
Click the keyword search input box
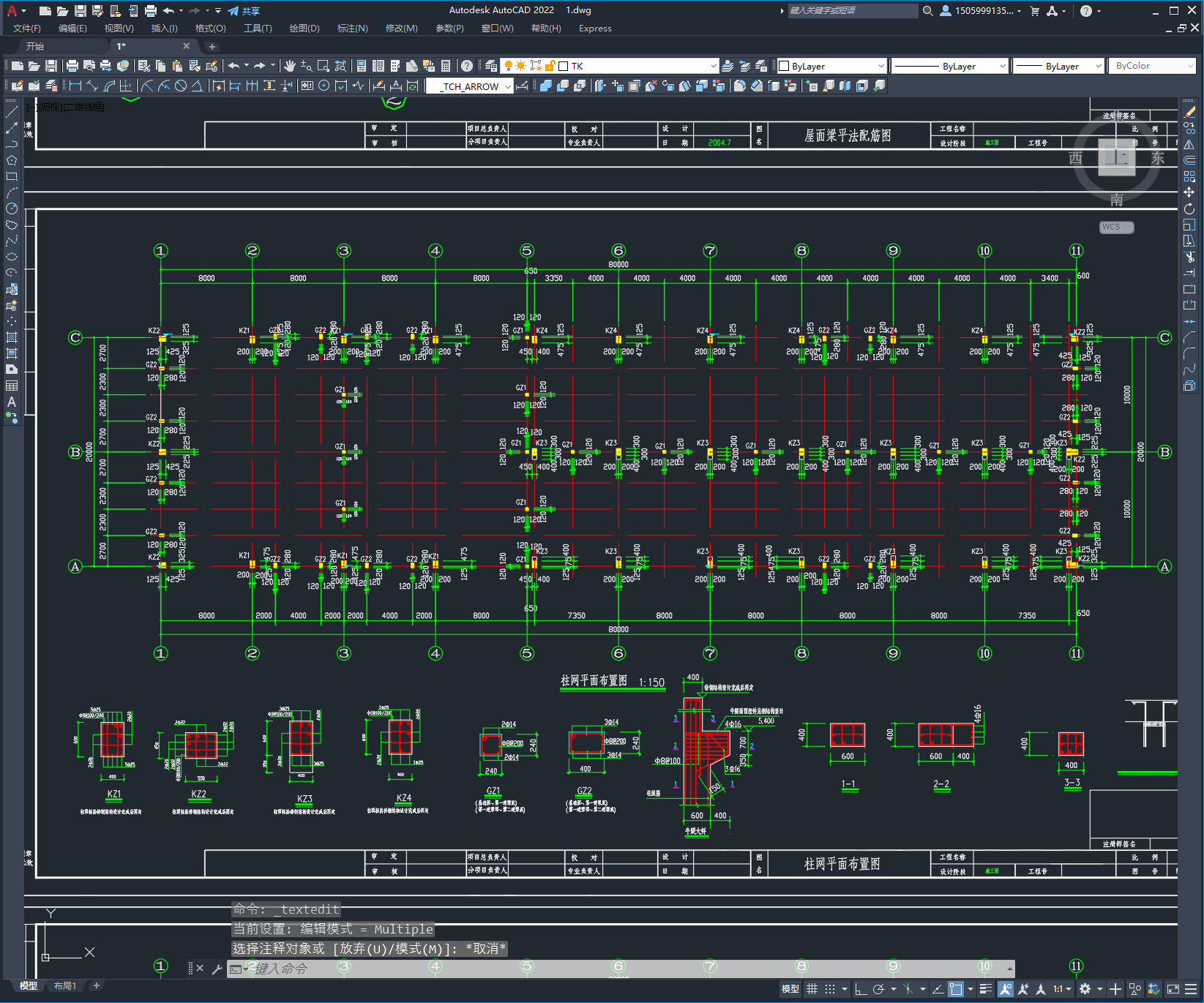click(853, 11)
